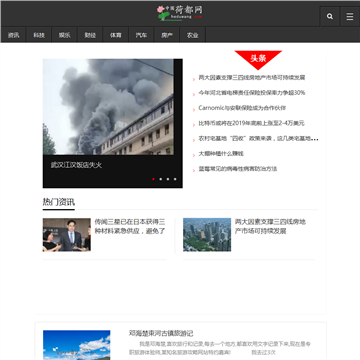360x360 pixels.
Task: Click the 邓海楚 travel article summary text
Action: (x=220, y=348)
